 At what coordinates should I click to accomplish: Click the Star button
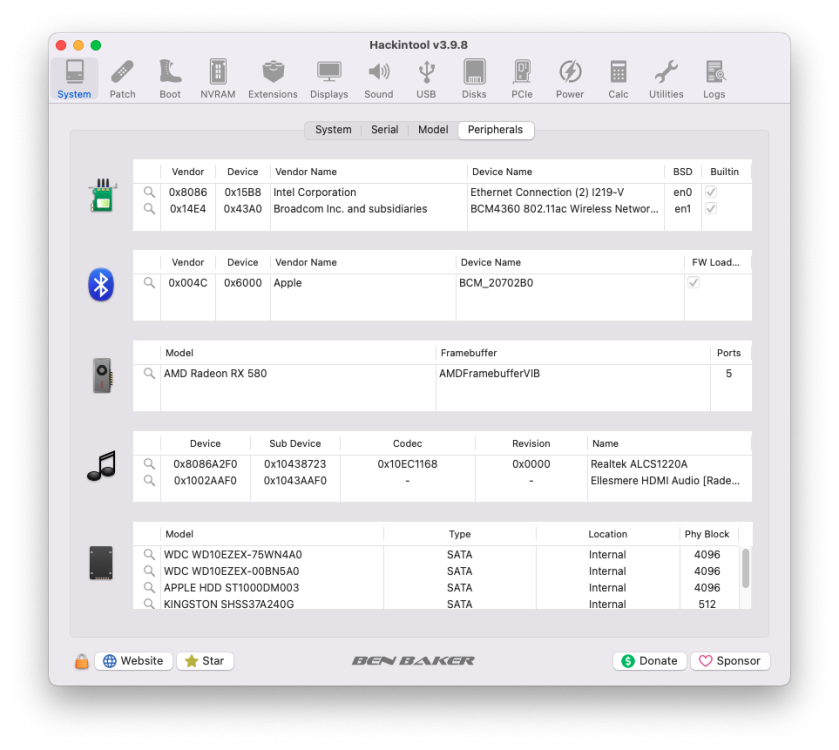click(205, 661)
